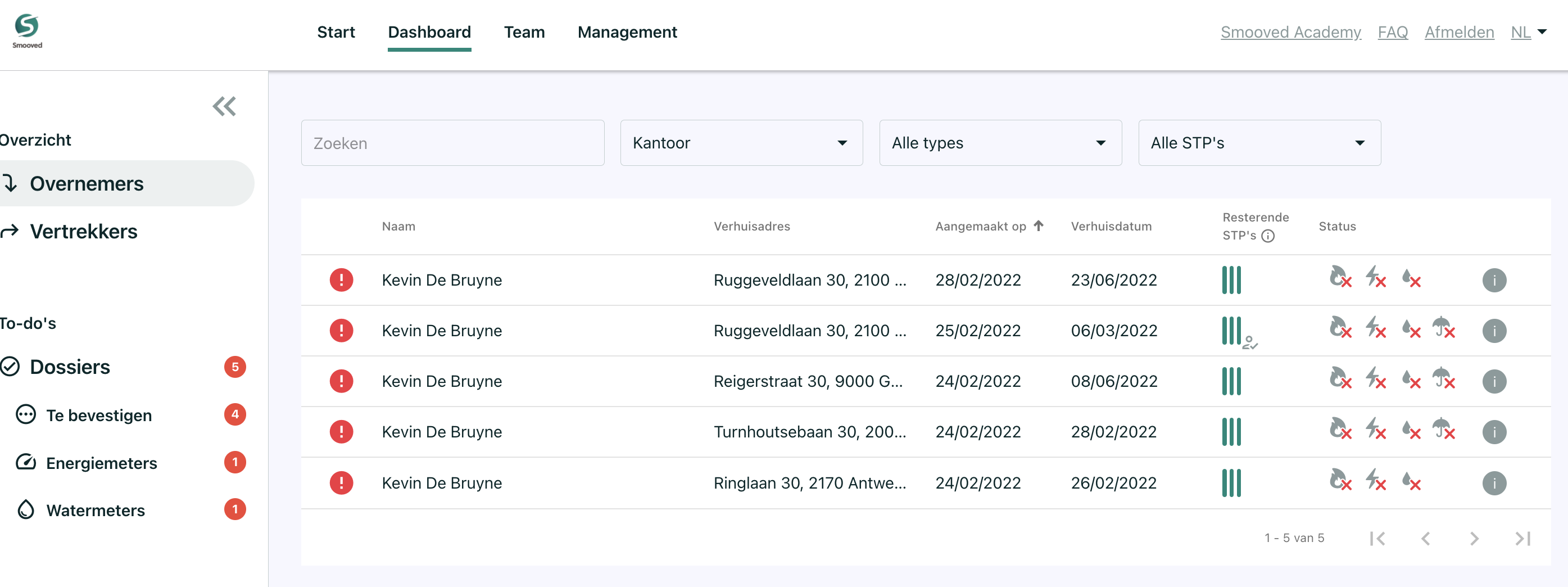Open info button for Ringlaan row
1568x587 pixels.
1494,483
